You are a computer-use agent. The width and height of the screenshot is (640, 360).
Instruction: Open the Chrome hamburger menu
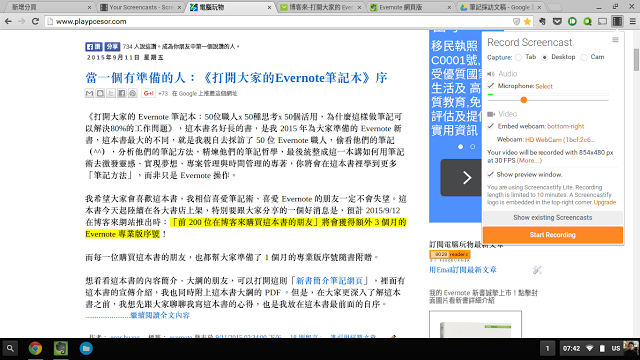632,21
